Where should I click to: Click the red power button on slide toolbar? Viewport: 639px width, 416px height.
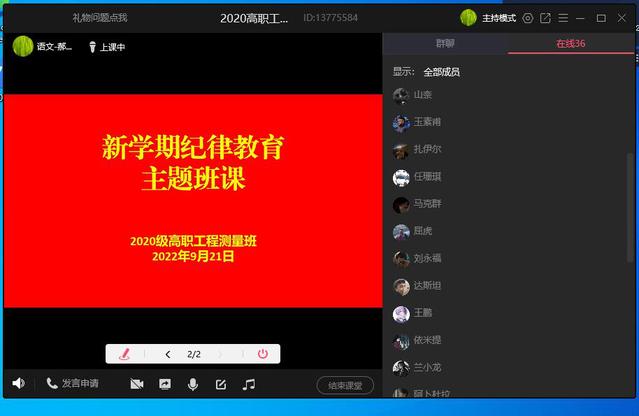click(263, 354)
